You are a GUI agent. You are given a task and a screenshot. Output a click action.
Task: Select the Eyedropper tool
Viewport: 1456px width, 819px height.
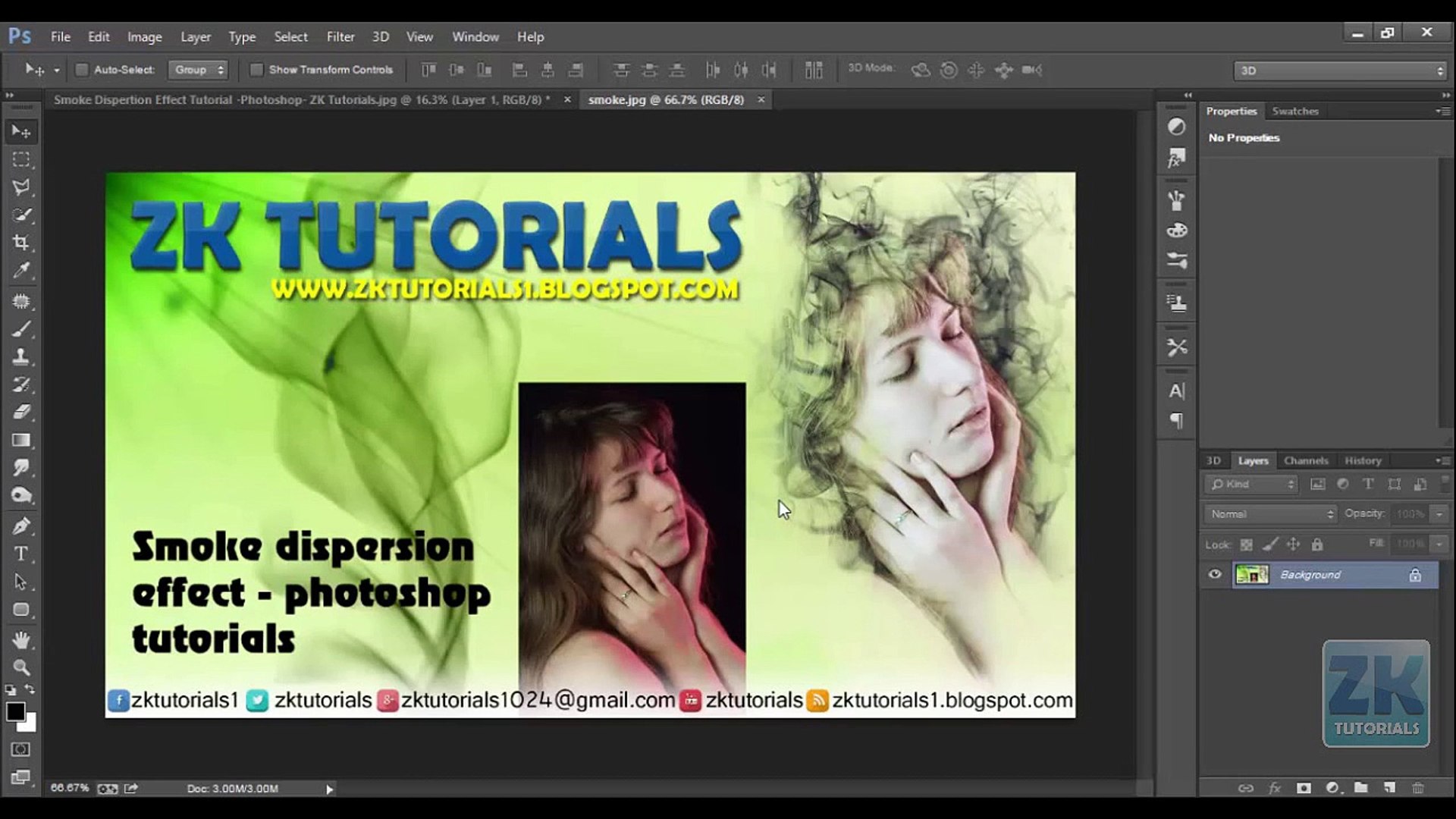point(21,271)
